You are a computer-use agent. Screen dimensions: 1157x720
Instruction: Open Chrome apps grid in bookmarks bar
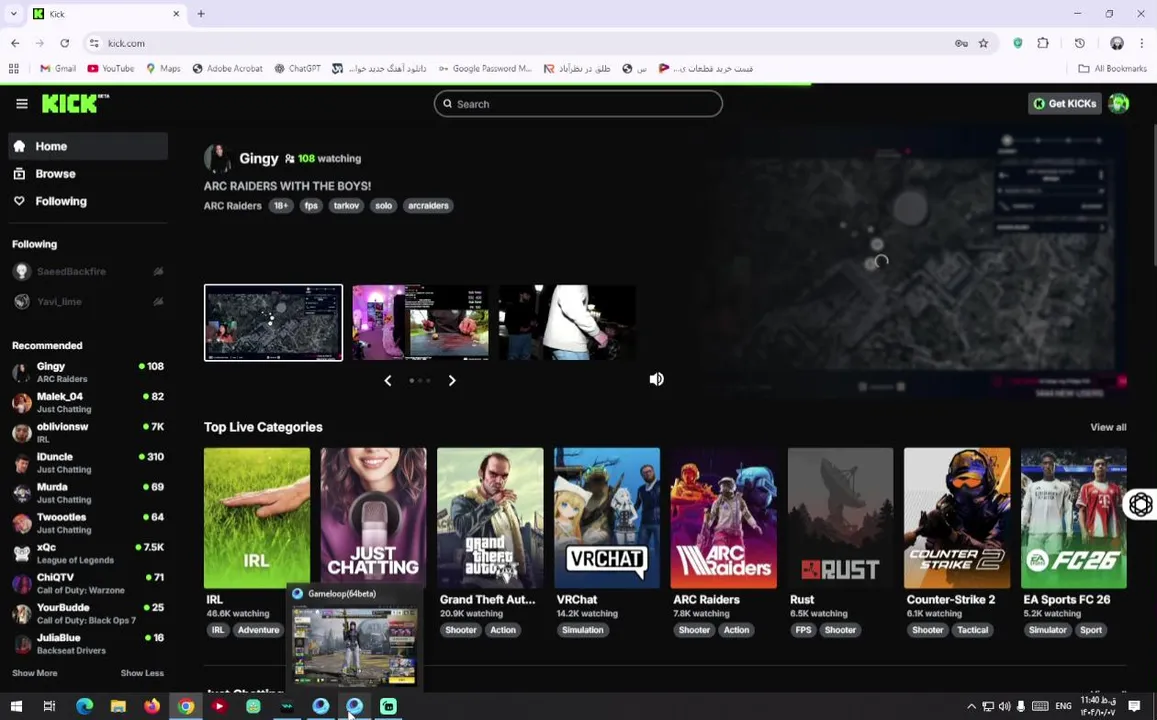click(13, 69)
